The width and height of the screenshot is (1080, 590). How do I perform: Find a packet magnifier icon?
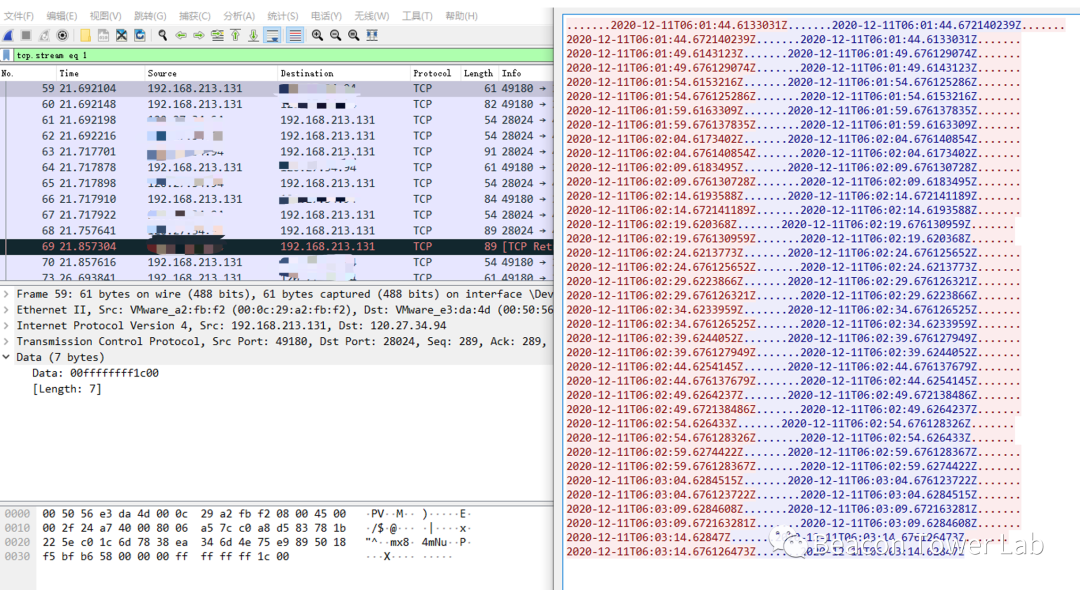click(x=163, y=35)
